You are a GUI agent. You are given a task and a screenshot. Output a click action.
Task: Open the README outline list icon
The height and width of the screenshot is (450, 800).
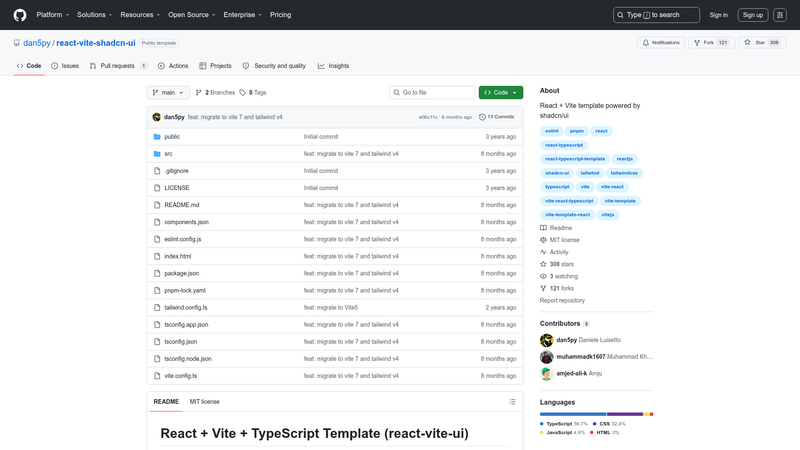click(512, 402)
